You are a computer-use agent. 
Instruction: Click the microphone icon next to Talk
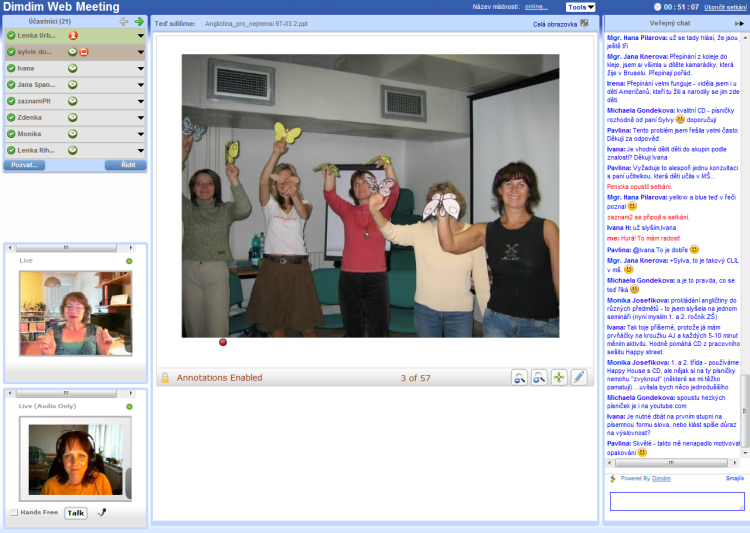(101, 512)
